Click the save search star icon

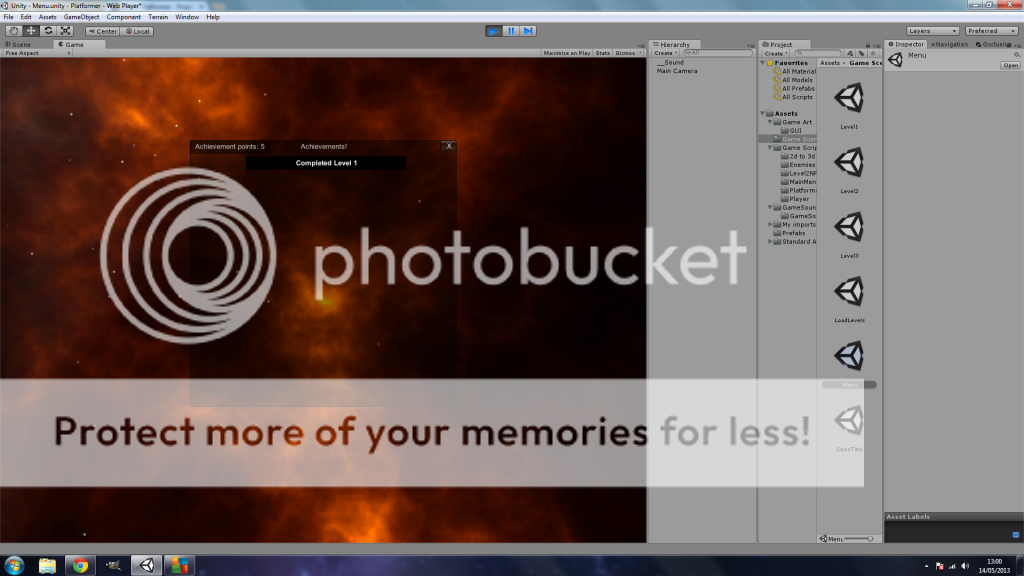click(873, 53)
